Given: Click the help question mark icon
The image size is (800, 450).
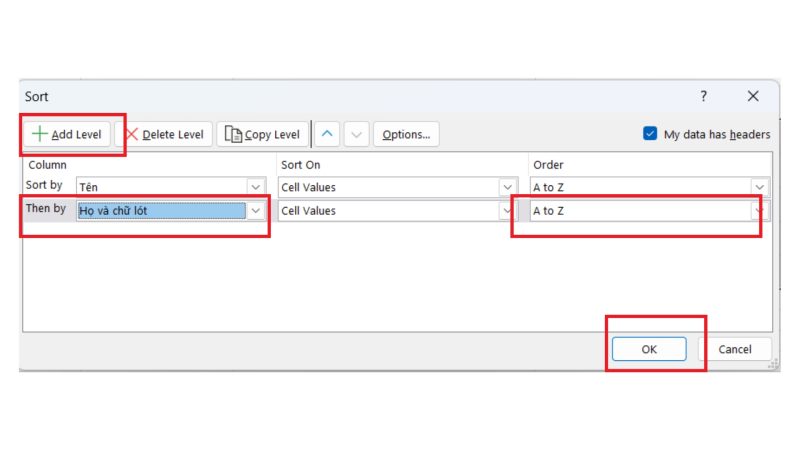Looking at the screenshot, I should (704, 96).
